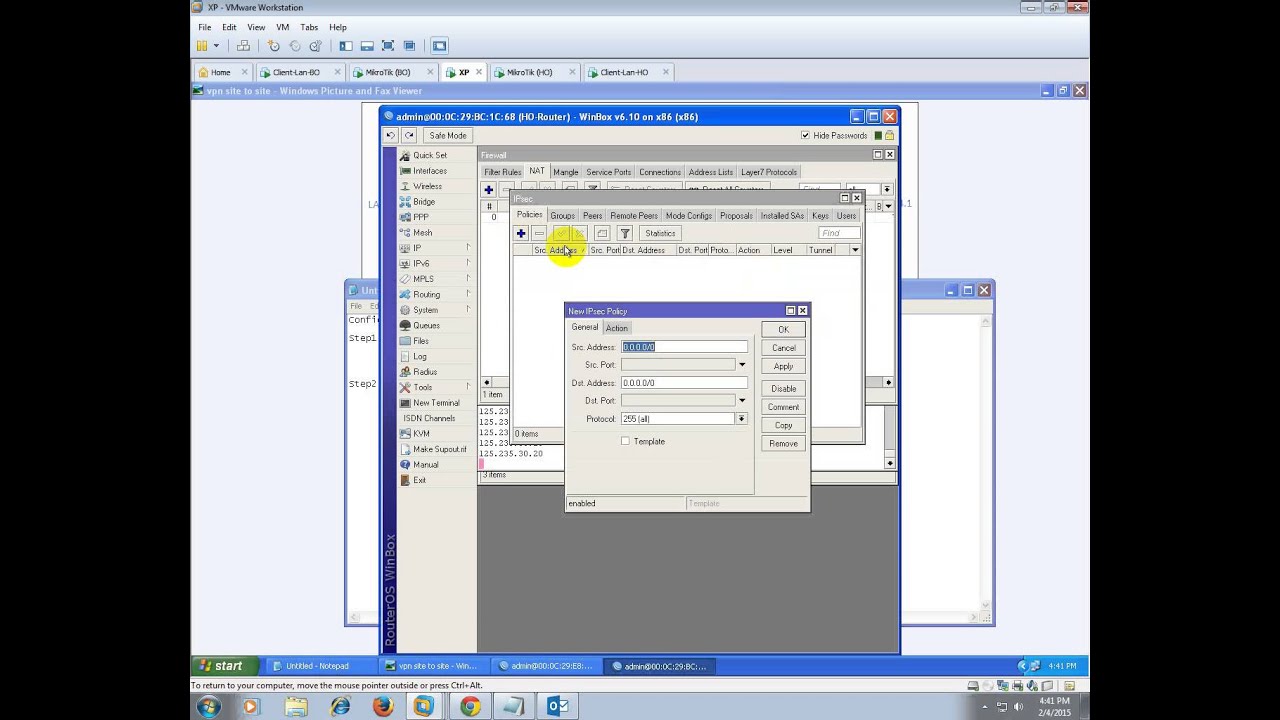1280x720 pixels.
Task: Open Chrome from Windows taskbar
Action: pyautogui.click(x=469, y=707)
